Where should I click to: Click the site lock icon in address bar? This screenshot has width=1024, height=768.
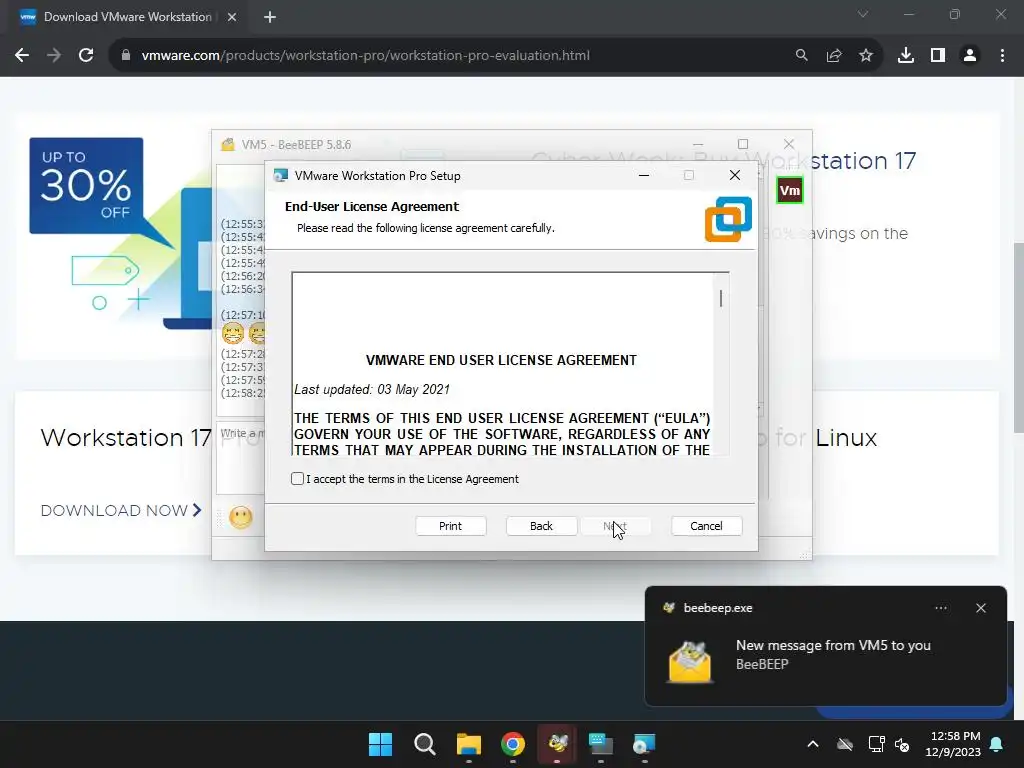pyautogui.click(x=126, y=56)
